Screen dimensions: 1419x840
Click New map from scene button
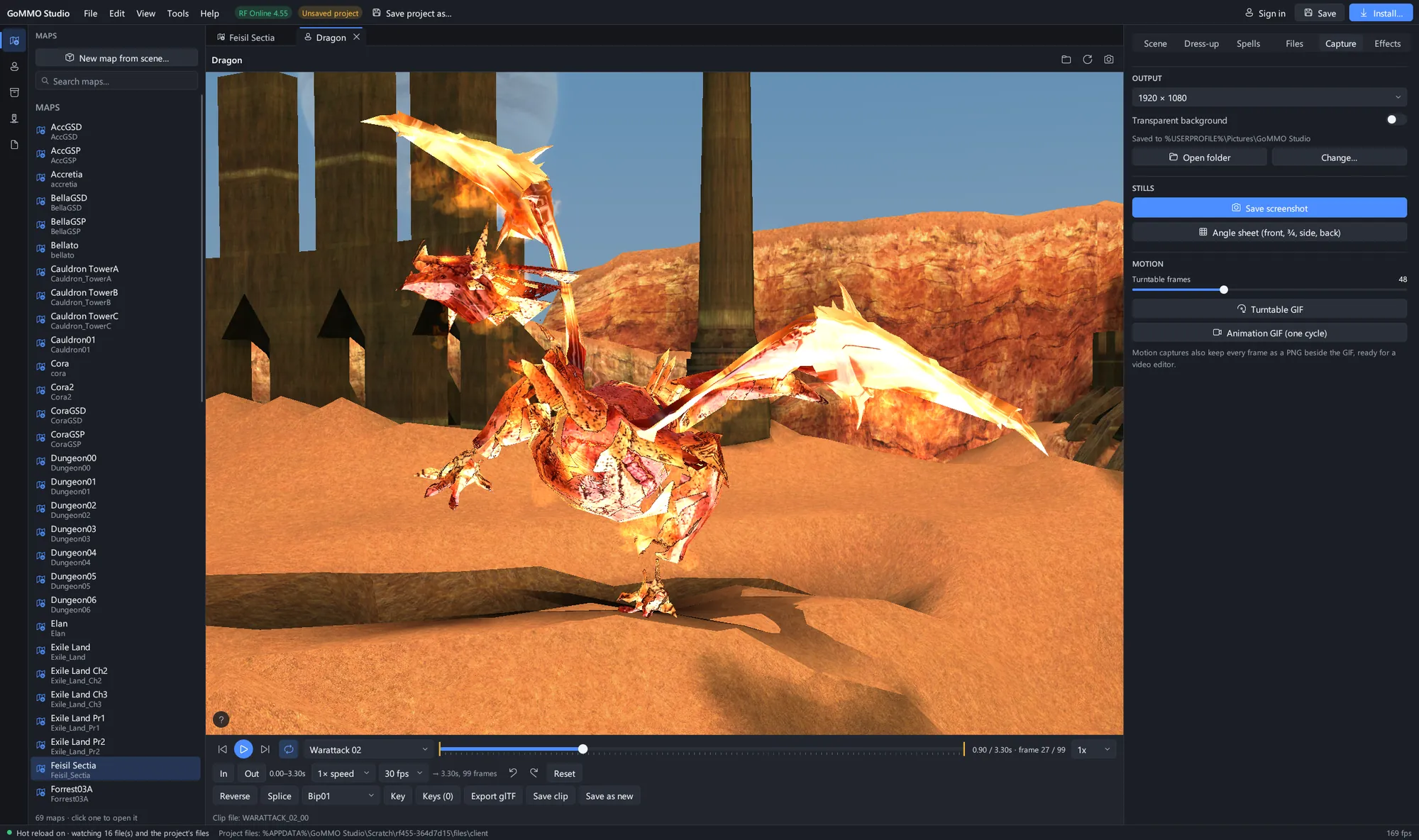pos(116,57)
